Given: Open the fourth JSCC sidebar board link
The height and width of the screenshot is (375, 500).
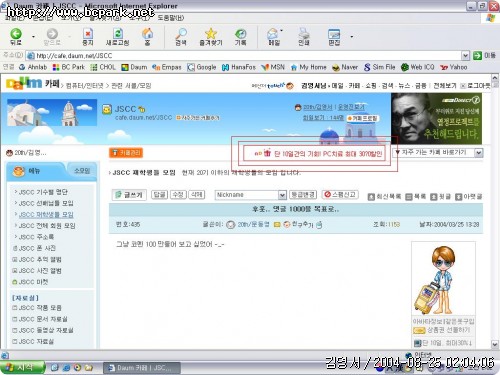Looking at the screenshot, I should coord(47,226).
